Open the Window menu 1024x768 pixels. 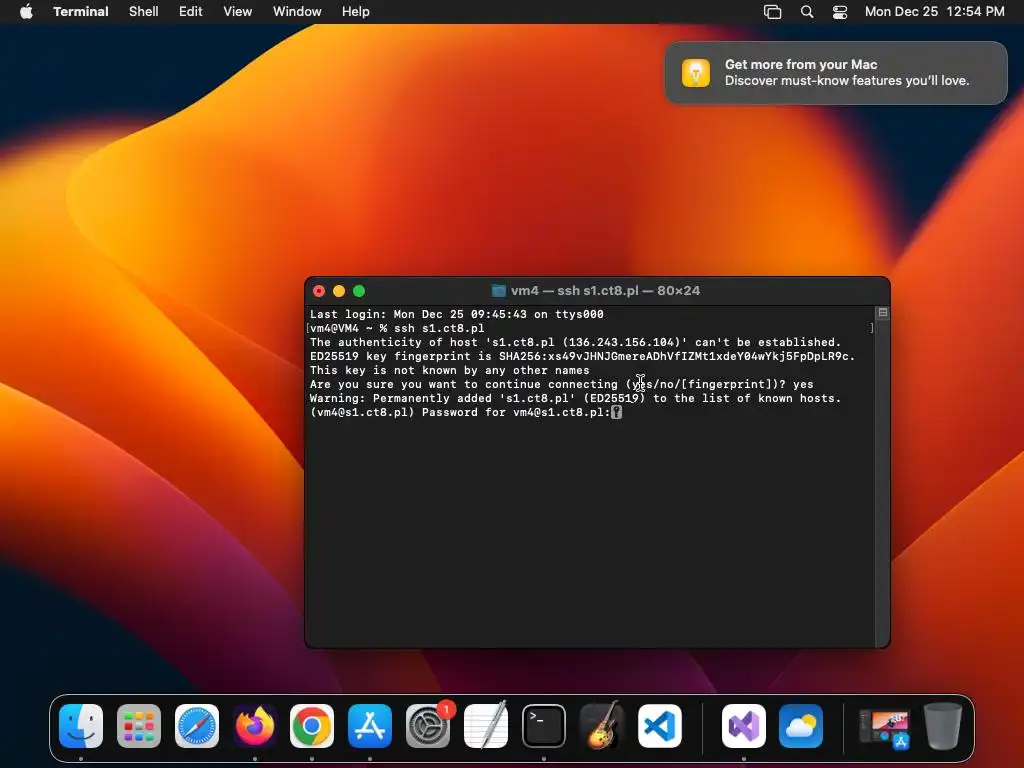[x=297, y=12]
